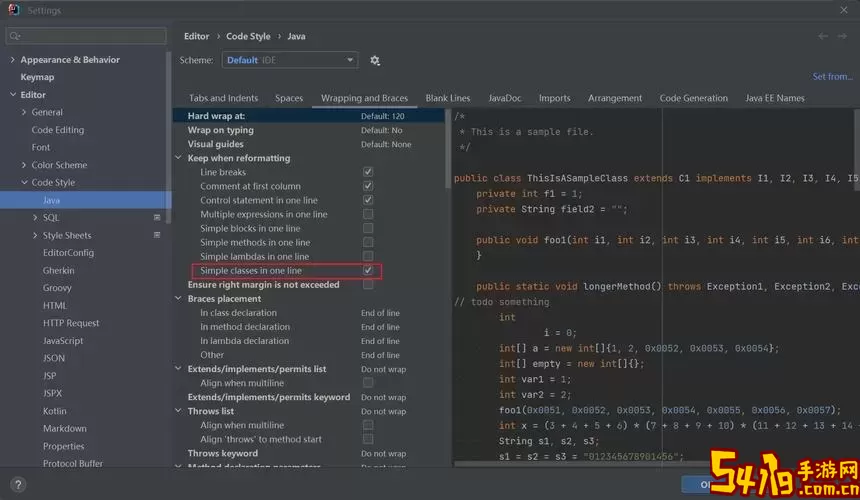Open Code Generation tab
This screenshot has width=860, height=500.
point(693,98)
